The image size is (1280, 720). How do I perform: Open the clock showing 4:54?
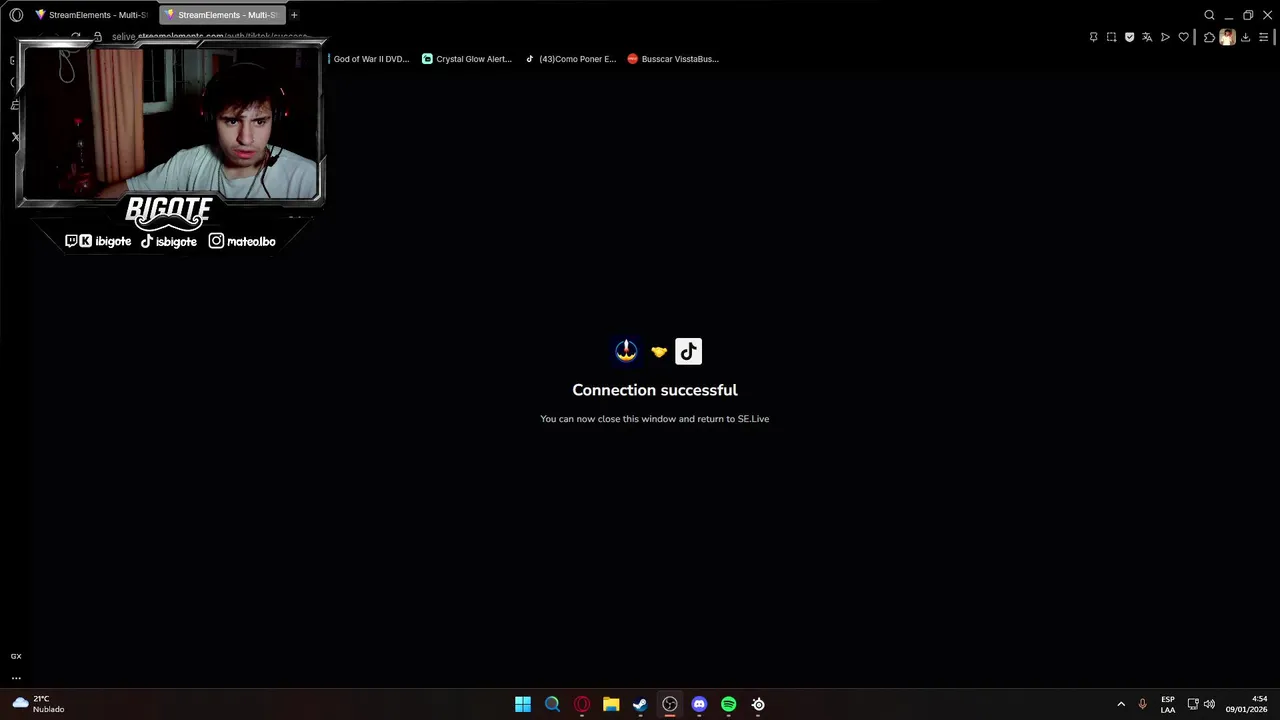click(1246, 704)
